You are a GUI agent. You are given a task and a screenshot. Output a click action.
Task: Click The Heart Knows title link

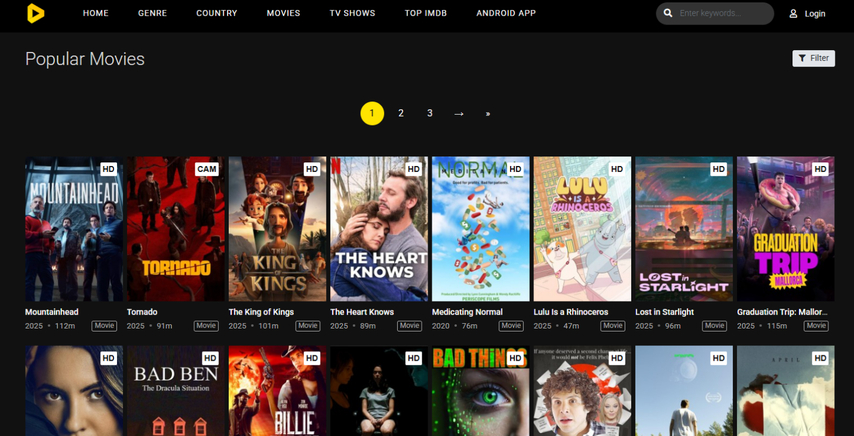362,312
